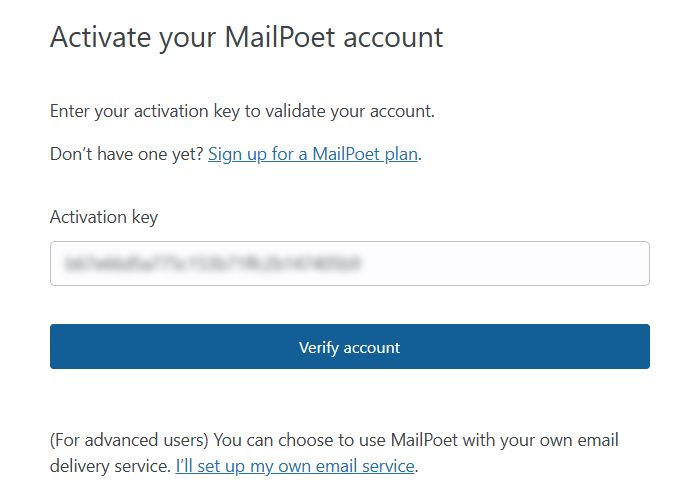Click the "Don't have one yet?" text
This screenshot has width=695, height=487.
127,154
